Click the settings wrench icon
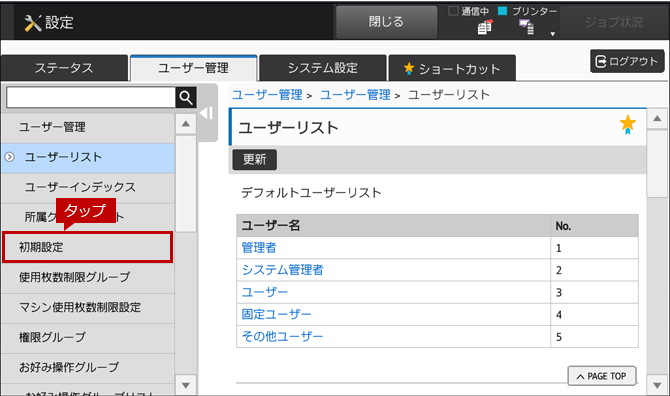Screen dimensions: 670x396 pyautogui.click(x=32, y=23)
